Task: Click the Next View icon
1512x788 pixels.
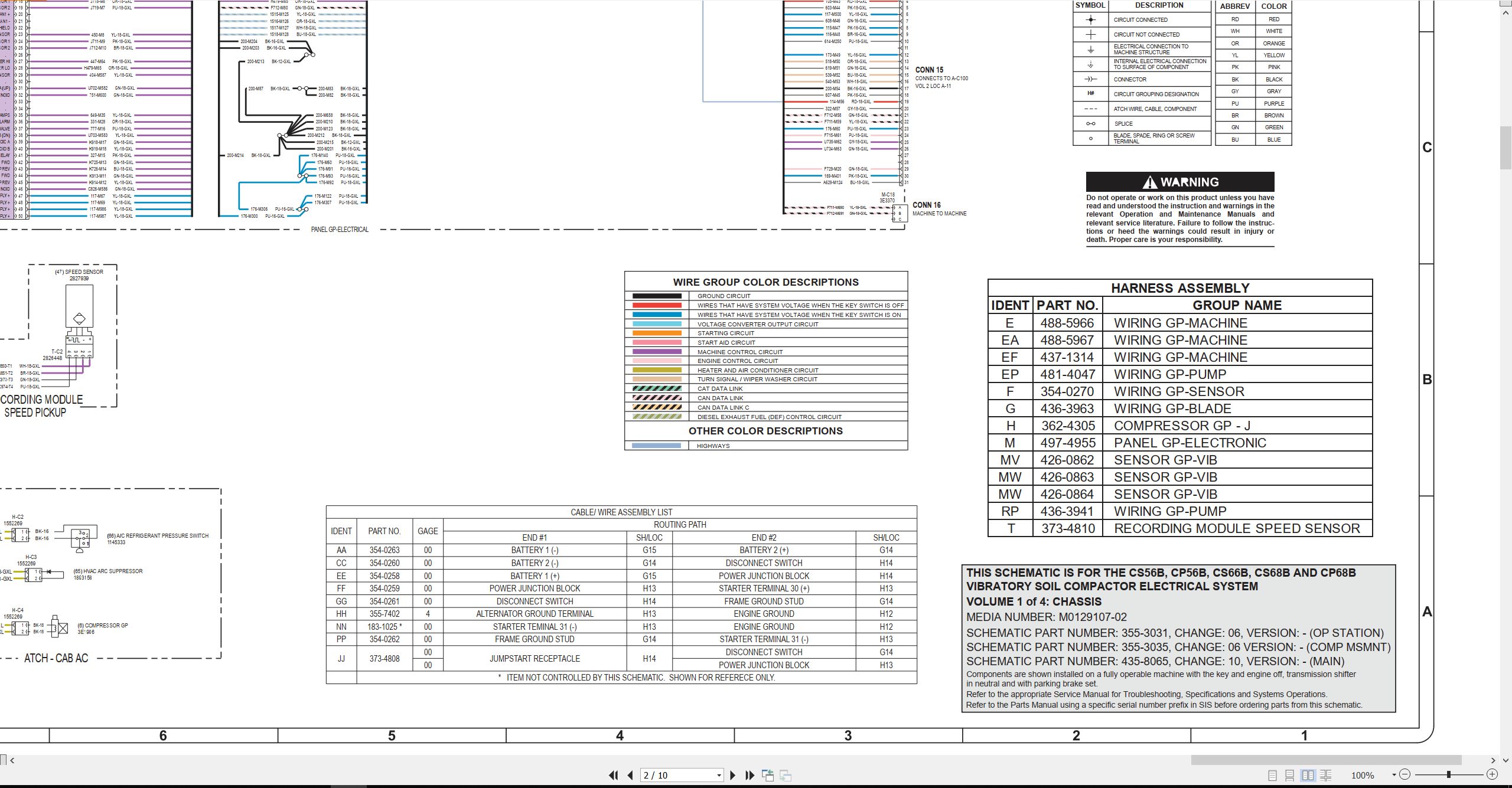Action: (786, 775)
